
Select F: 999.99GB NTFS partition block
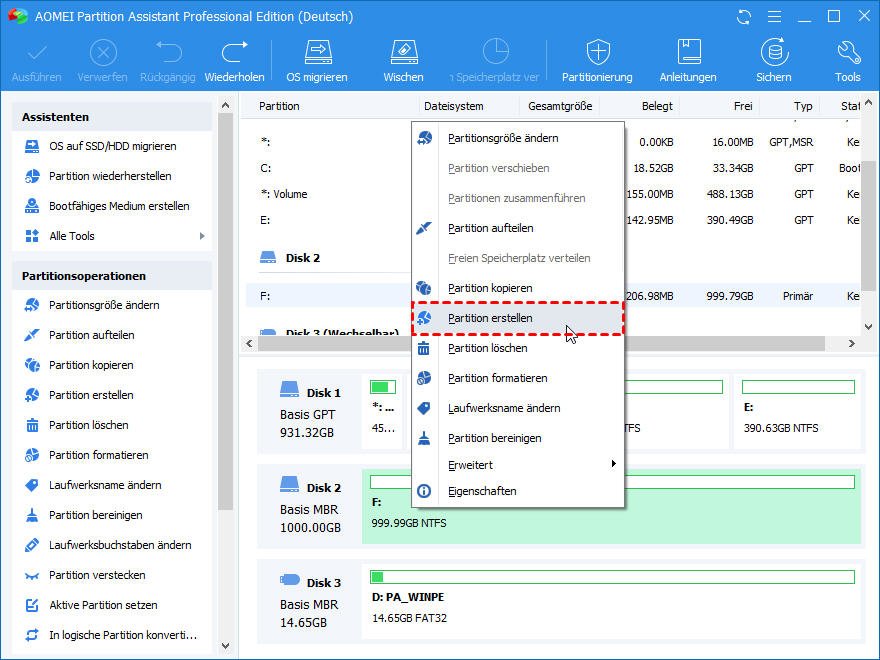point(611,506)
